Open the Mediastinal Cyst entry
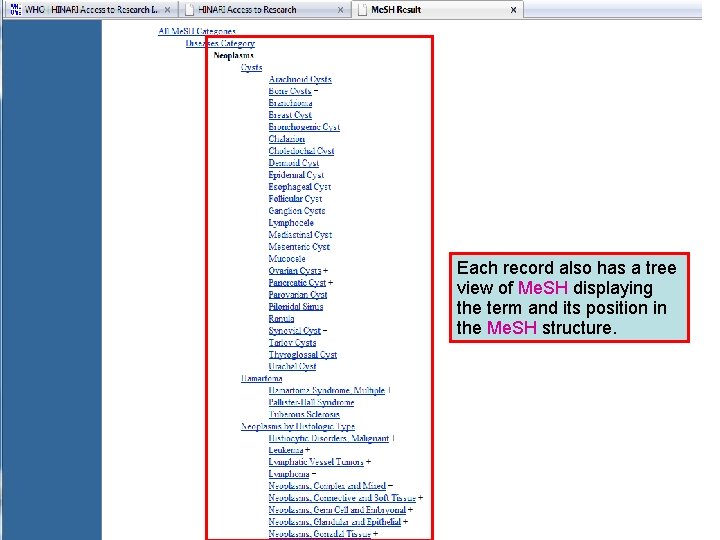Viewport: 720px width, 540px height. point(300,235)
